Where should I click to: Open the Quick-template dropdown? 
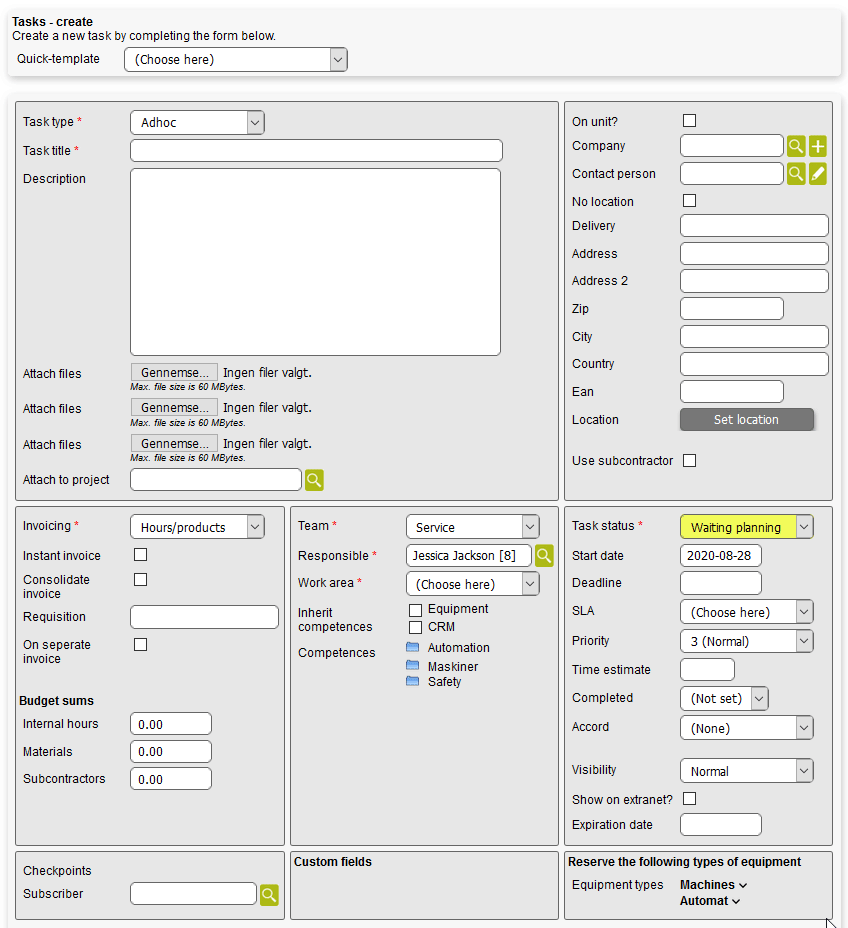pyautogui.click(x=236, y=60)
